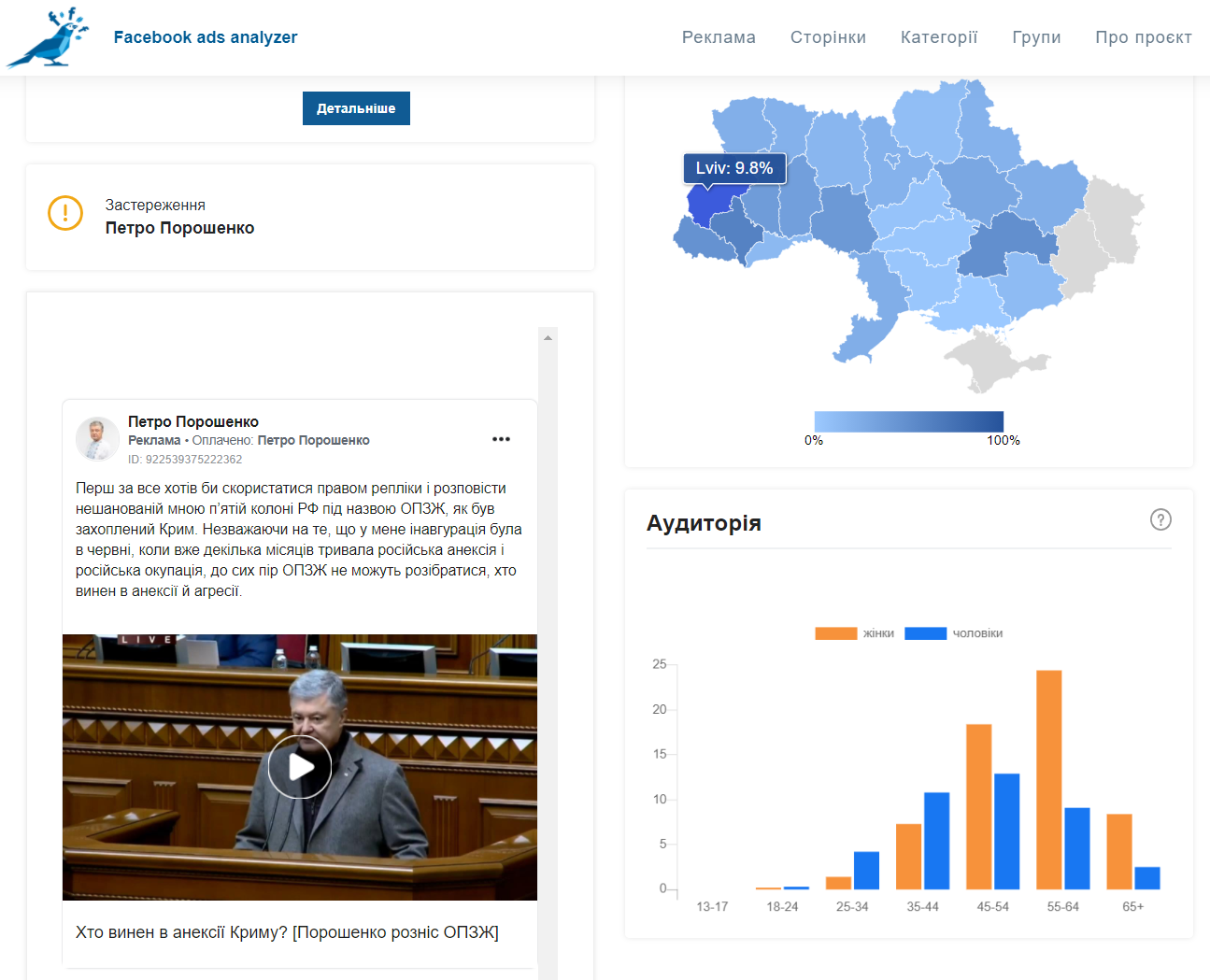Click the Детальніше button
This screenshot has height=980, width=1210.
tap(356, 108)
